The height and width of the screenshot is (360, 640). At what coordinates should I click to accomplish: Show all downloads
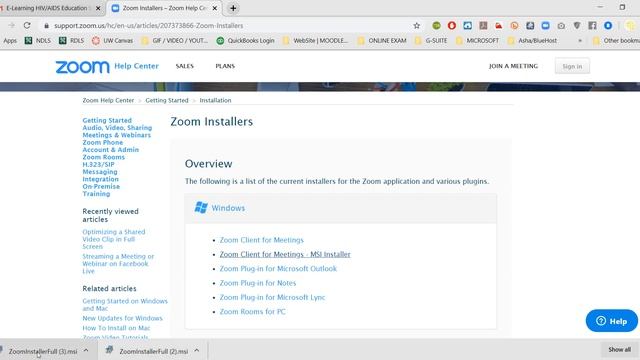pyautogui.click(x=620, y=349)
